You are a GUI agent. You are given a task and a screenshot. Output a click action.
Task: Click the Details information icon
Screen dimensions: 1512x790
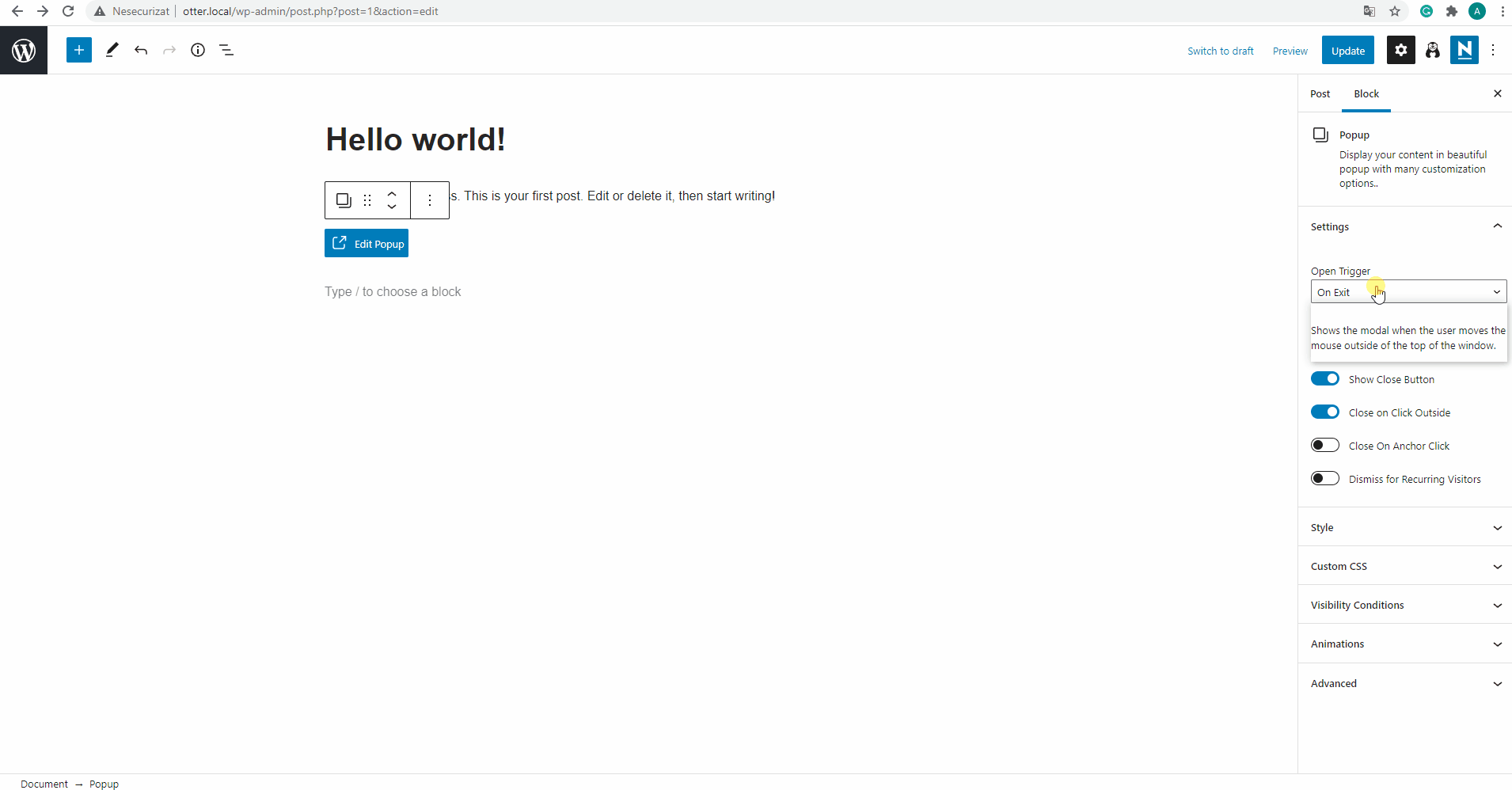click(197, 49)
